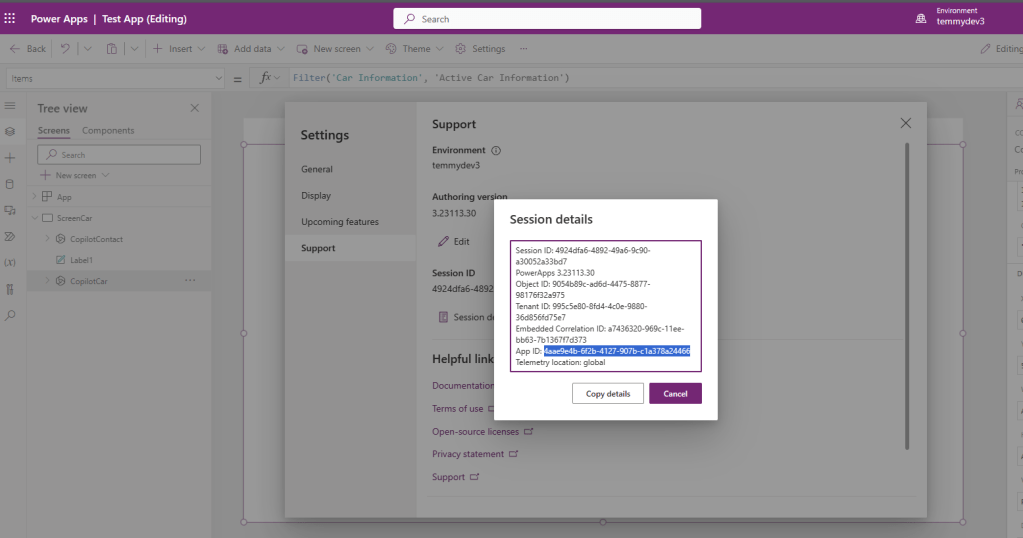Collapse the ScreenCar tree node
The width and height of the screenshot is (1023, 538).
coord(35,218)
